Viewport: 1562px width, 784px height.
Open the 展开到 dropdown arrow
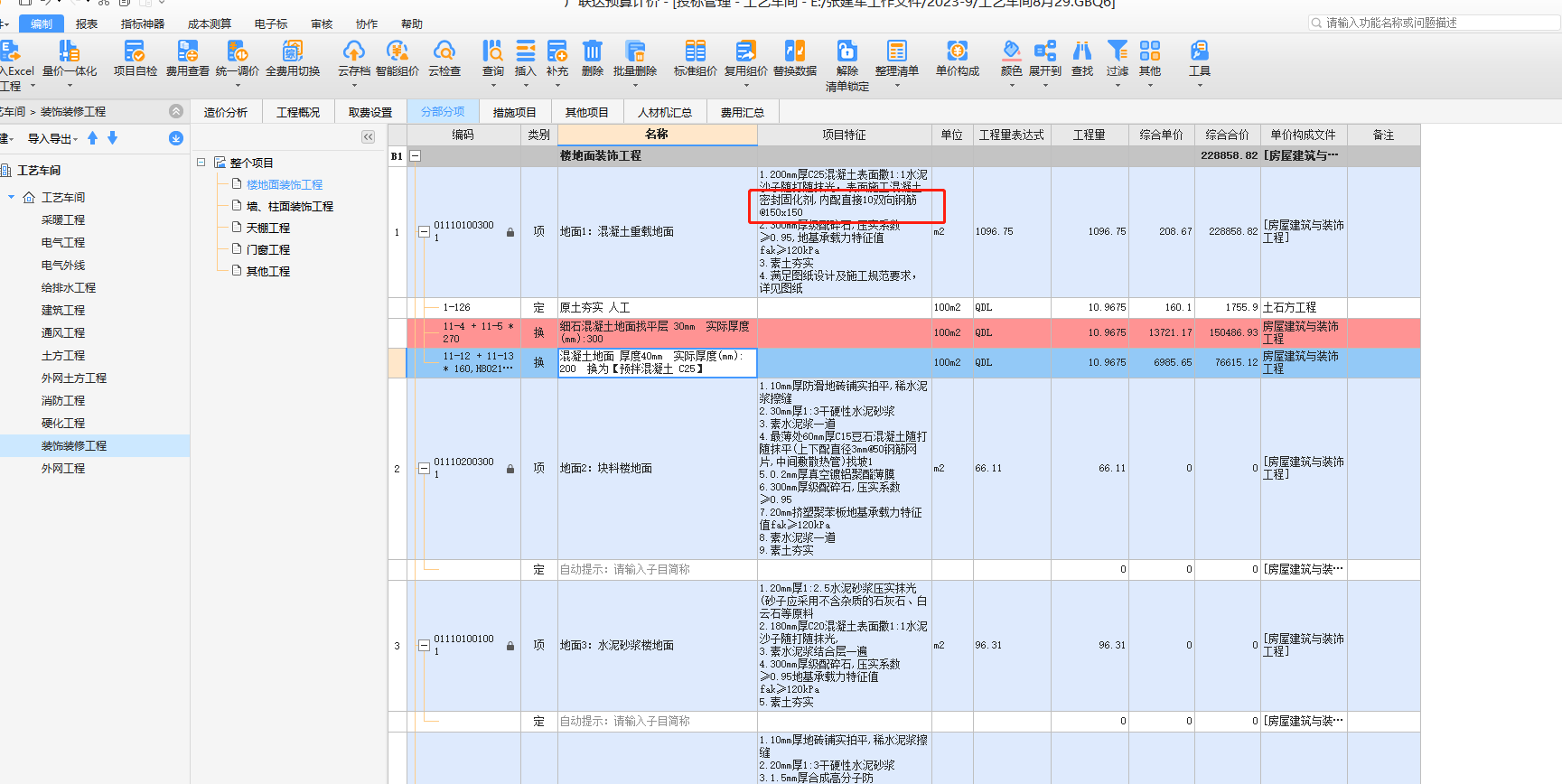[1045, 86]
